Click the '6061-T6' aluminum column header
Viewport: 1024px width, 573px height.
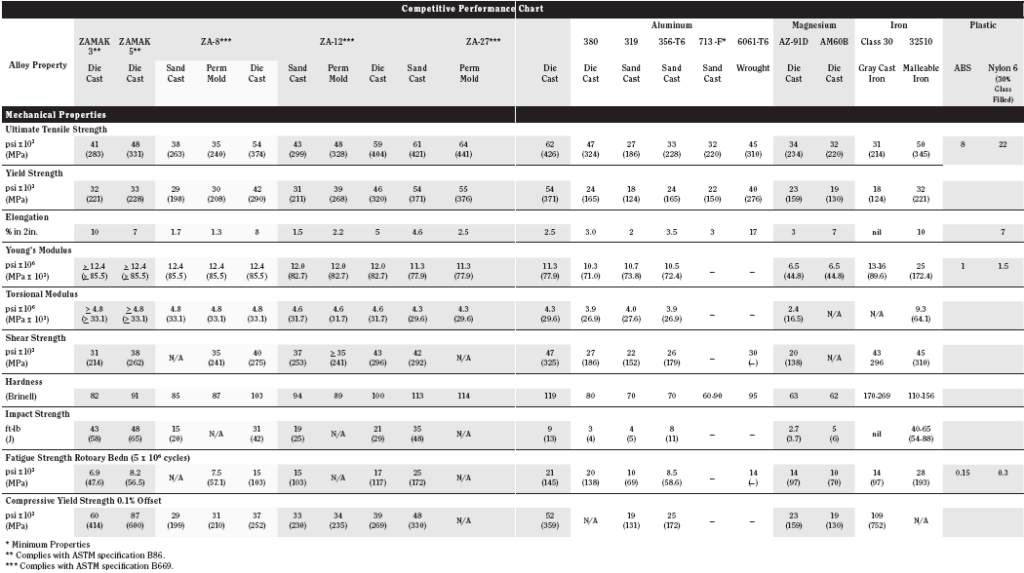point(753,41)
